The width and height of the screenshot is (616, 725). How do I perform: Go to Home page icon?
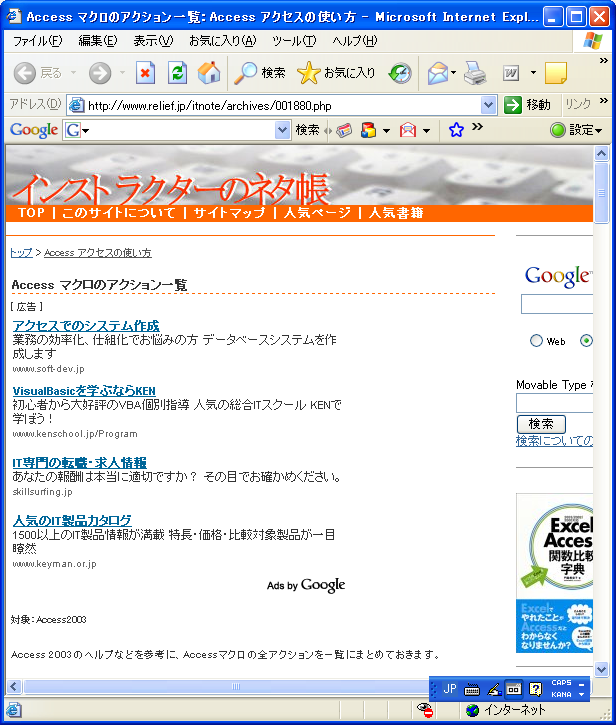pyautogui.click(x=209, y=73)
